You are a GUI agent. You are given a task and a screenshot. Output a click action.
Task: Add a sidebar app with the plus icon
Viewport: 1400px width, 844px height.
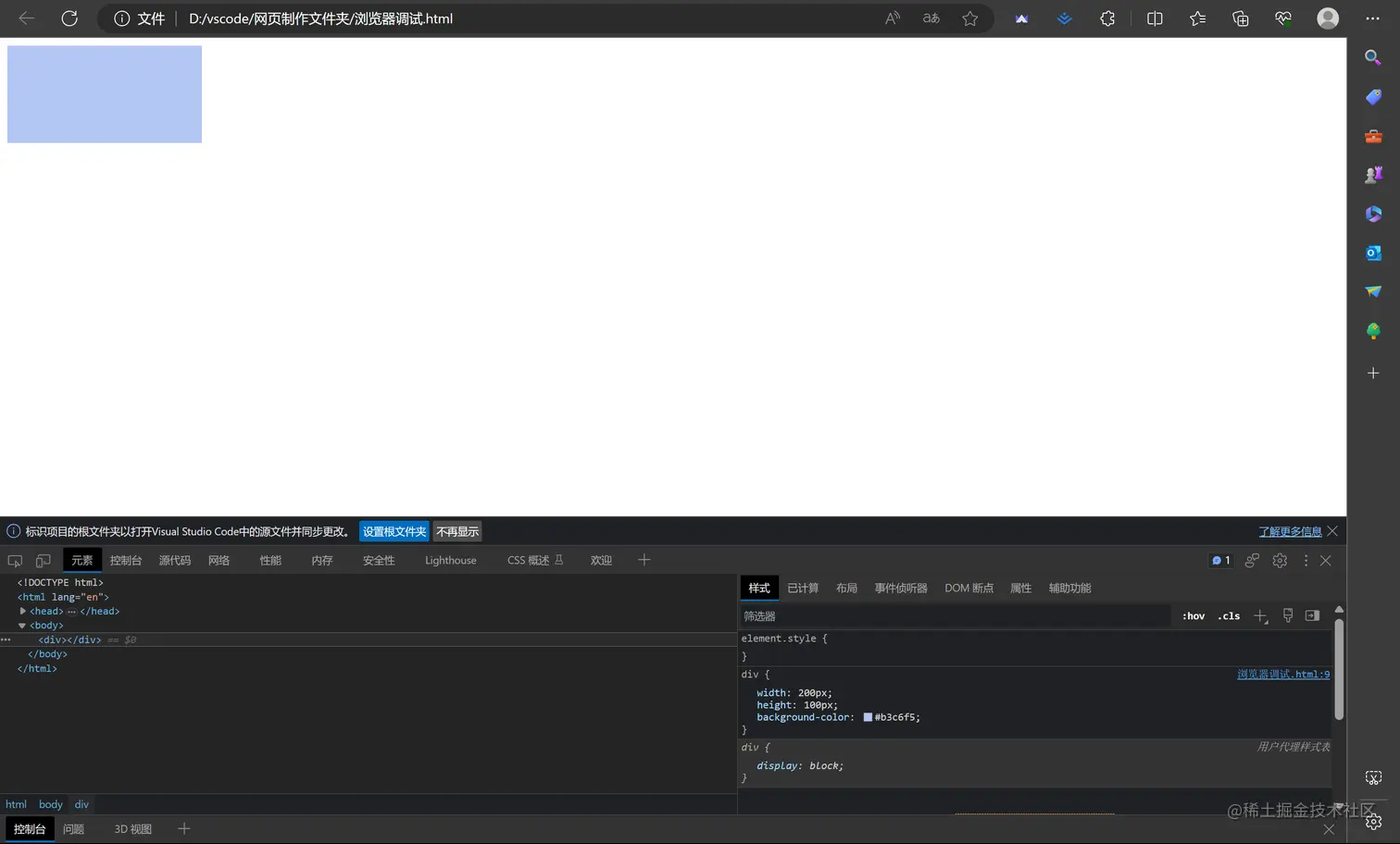(x=1373, y=373)
